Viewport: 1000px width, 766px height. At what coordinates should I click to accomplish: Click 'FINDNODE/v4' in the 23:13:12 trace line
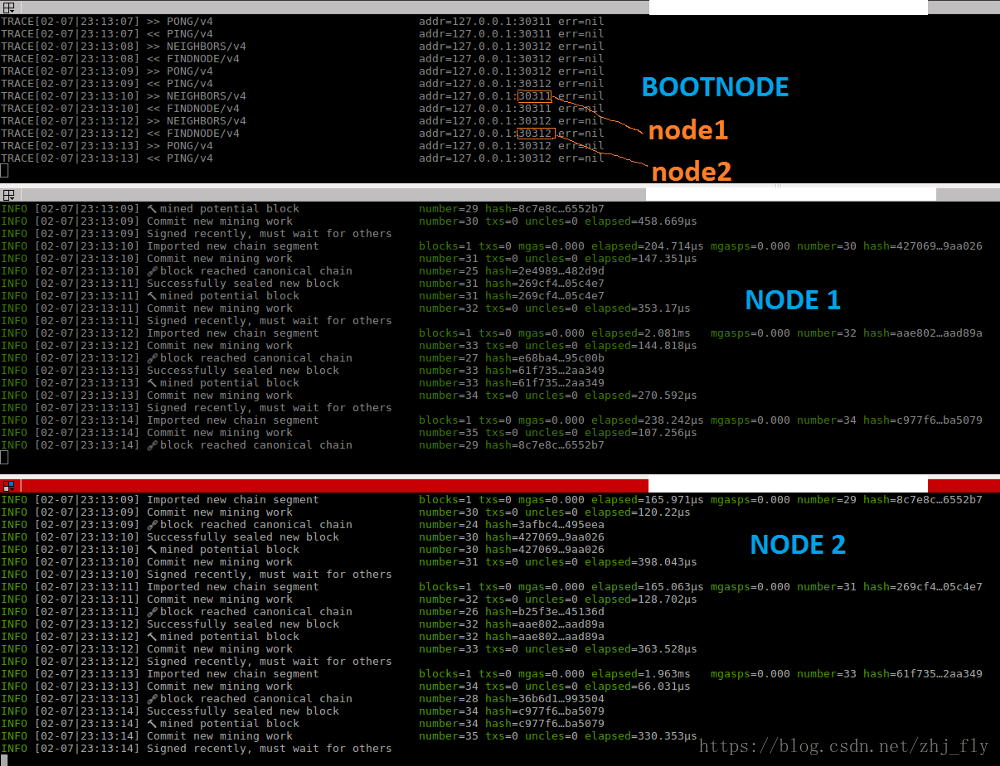click(203, 133)
